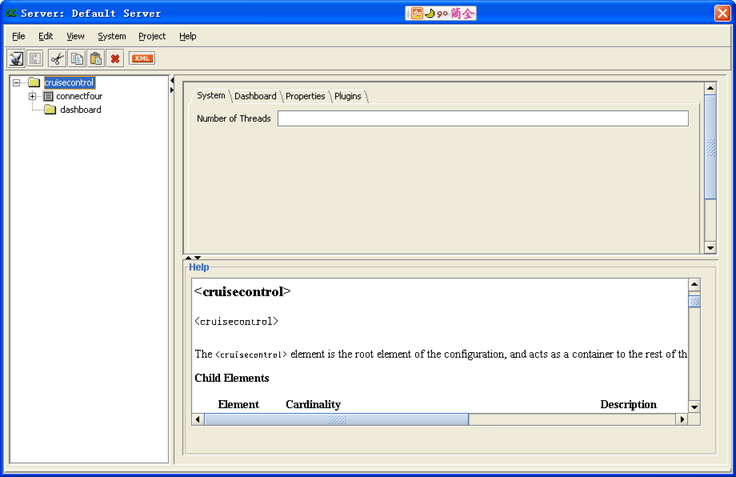Select the dashboard tree item
This screenshot has height=477, width=736.
81,110
